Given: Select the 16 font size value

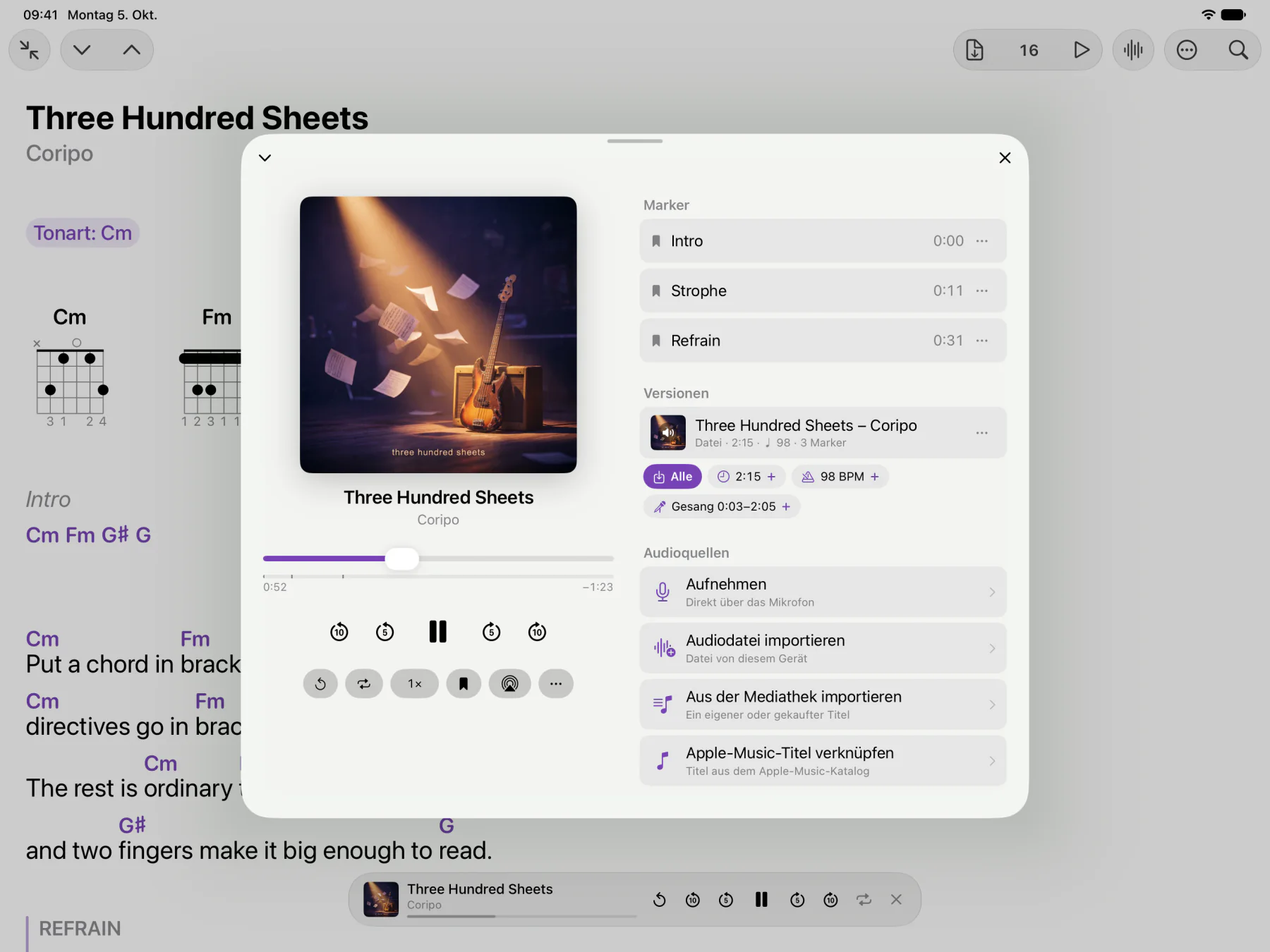Looking at the screenshot, I should coord(1029,50).
